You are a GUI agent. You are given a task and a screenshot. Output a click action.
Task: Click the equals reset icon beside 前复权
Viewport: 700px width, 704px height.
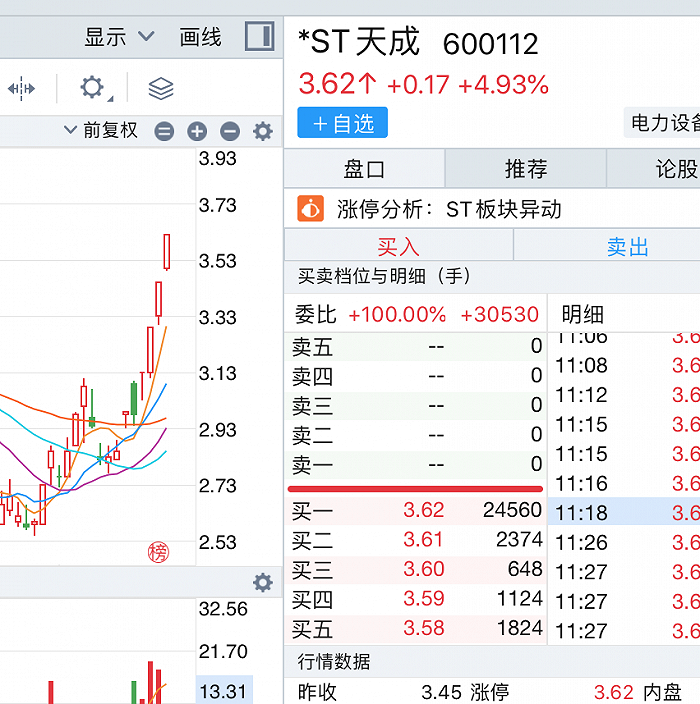164,131
